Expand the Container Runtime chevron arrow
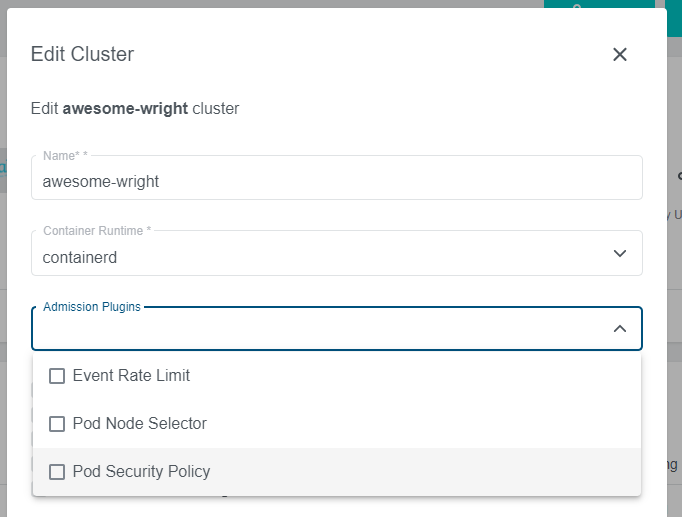 pyautogui.click(x=620, y=254)
